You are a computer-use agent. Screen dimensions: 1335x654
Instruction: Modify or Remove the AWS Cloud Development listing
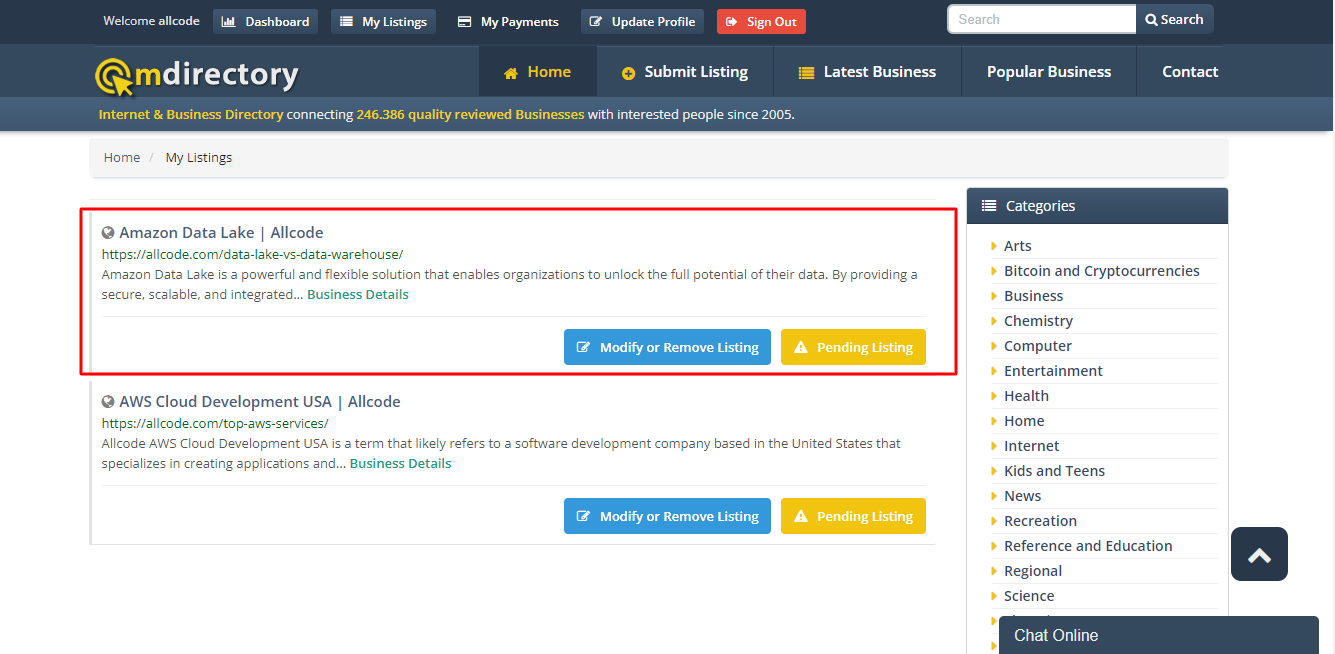click(x=667, y=516)
